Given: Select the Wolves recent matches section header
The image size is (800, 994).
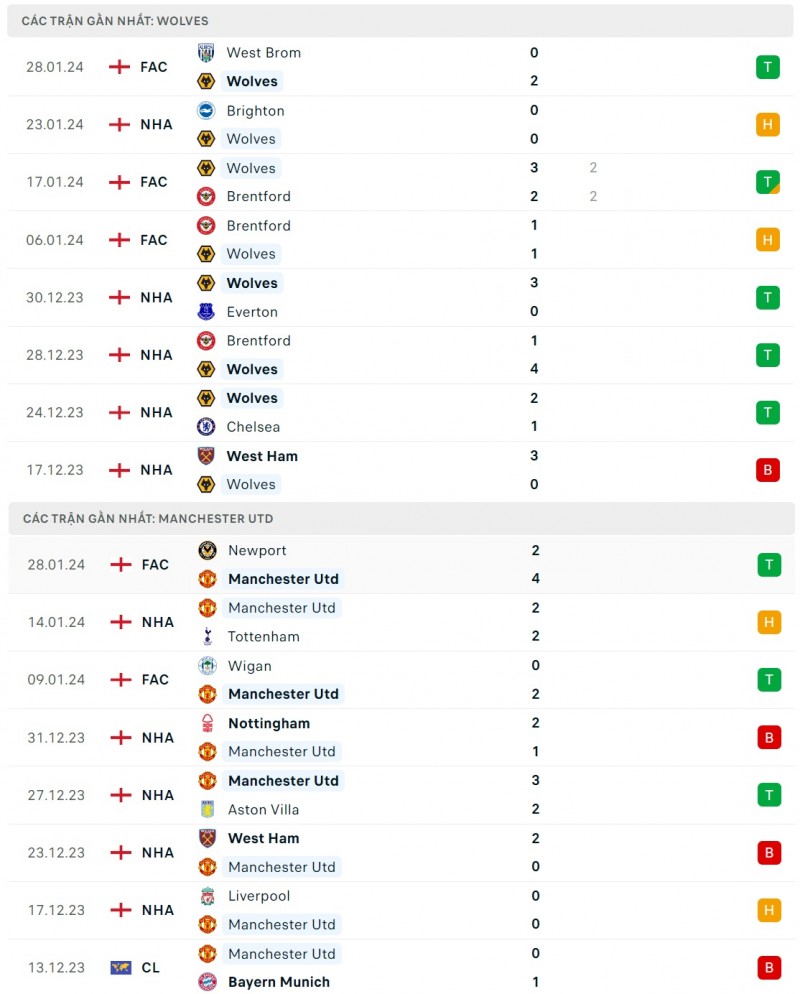Looking at the screenshot, I should pos(115,21).
